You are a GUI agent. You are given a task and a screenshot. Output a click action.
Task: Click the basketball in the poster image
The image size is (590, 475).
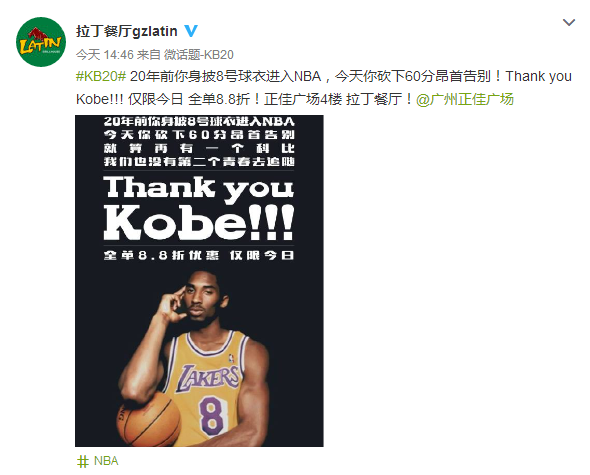(x=149, y=419)
